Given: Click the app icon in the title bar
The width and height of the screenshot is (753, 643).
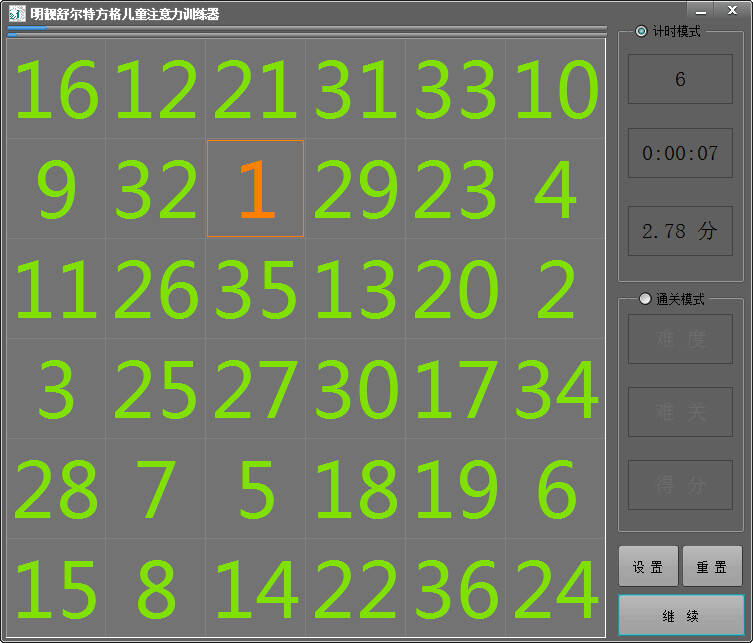Looking at the screenshot, I should [x=17, y=13].
